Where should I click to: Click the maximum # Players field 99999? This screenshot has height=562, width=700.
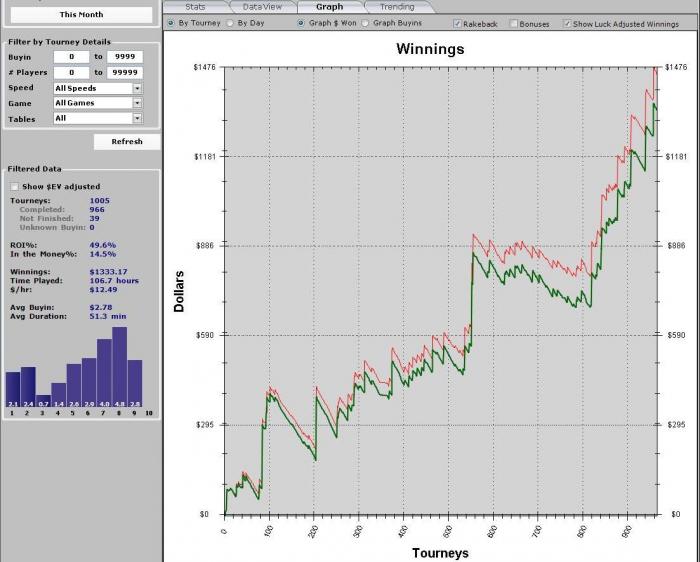click(x=125, y=72)
